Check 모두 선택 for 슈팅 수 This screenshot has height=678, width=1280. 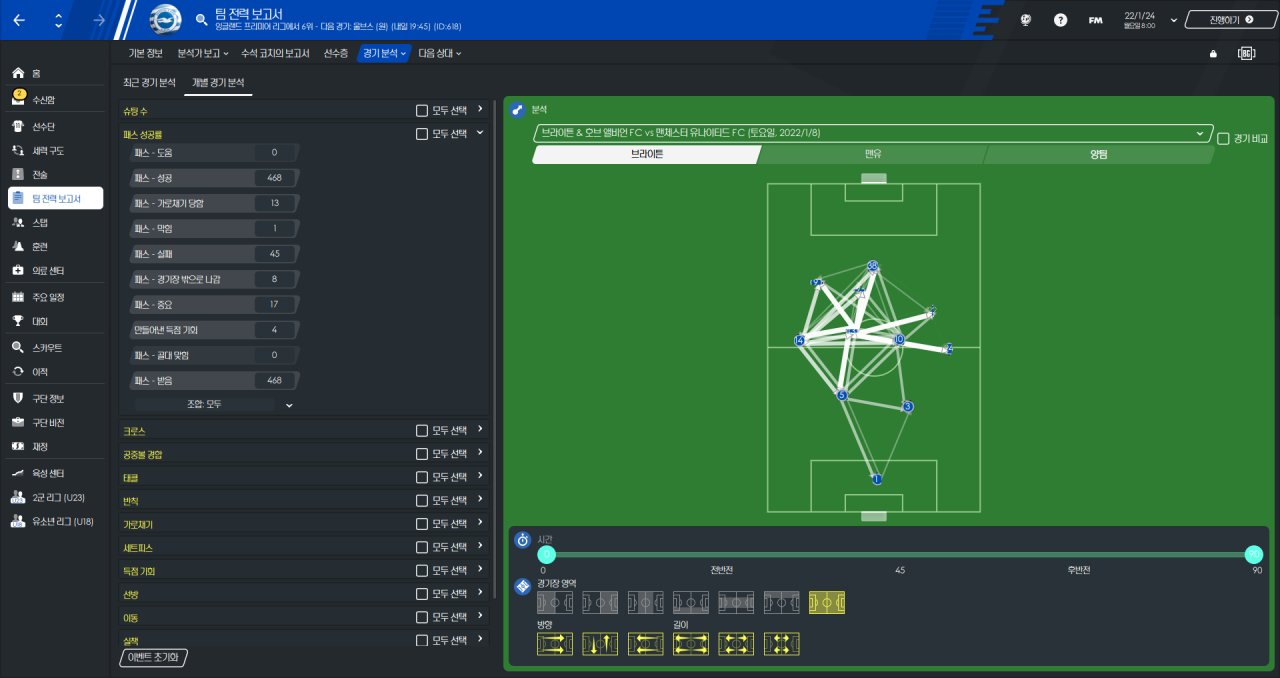click(422, 109)
